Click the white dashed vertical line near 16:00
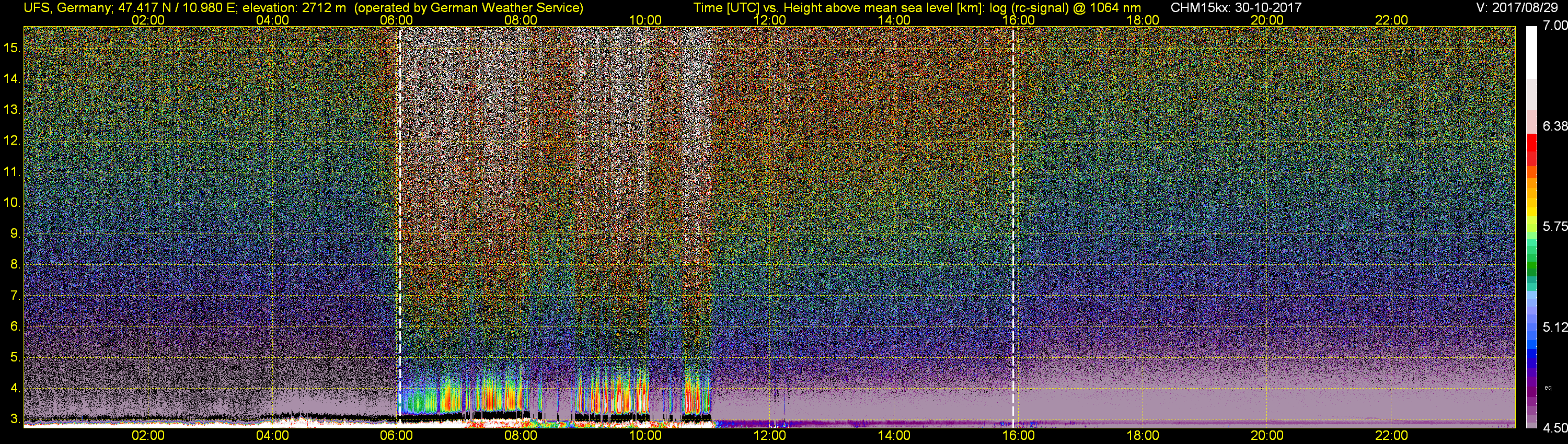1568x444 pixels. click(1013, 227)
